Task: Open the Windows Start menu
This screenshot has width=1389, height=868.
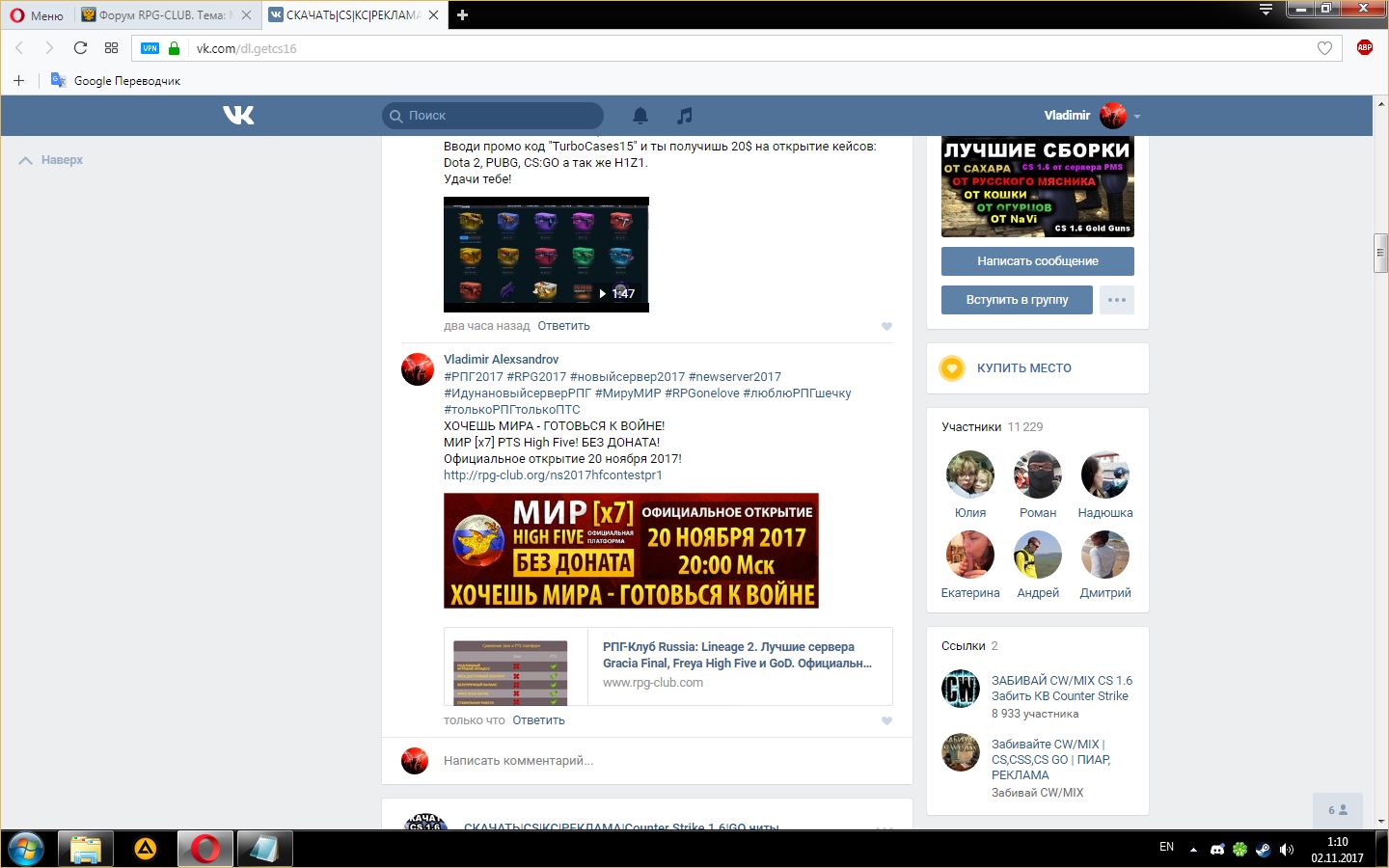Action: tap(26, 849)
